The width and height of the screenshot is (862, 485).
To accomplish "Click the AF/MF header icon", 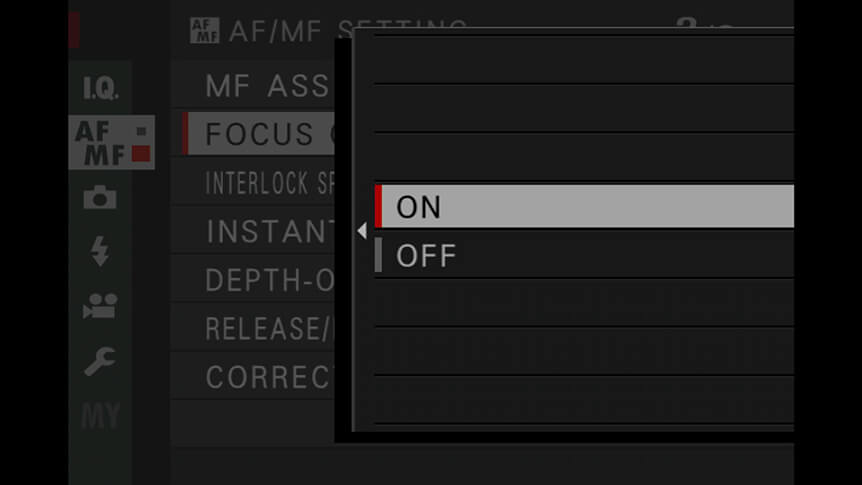I will [205, 30].
